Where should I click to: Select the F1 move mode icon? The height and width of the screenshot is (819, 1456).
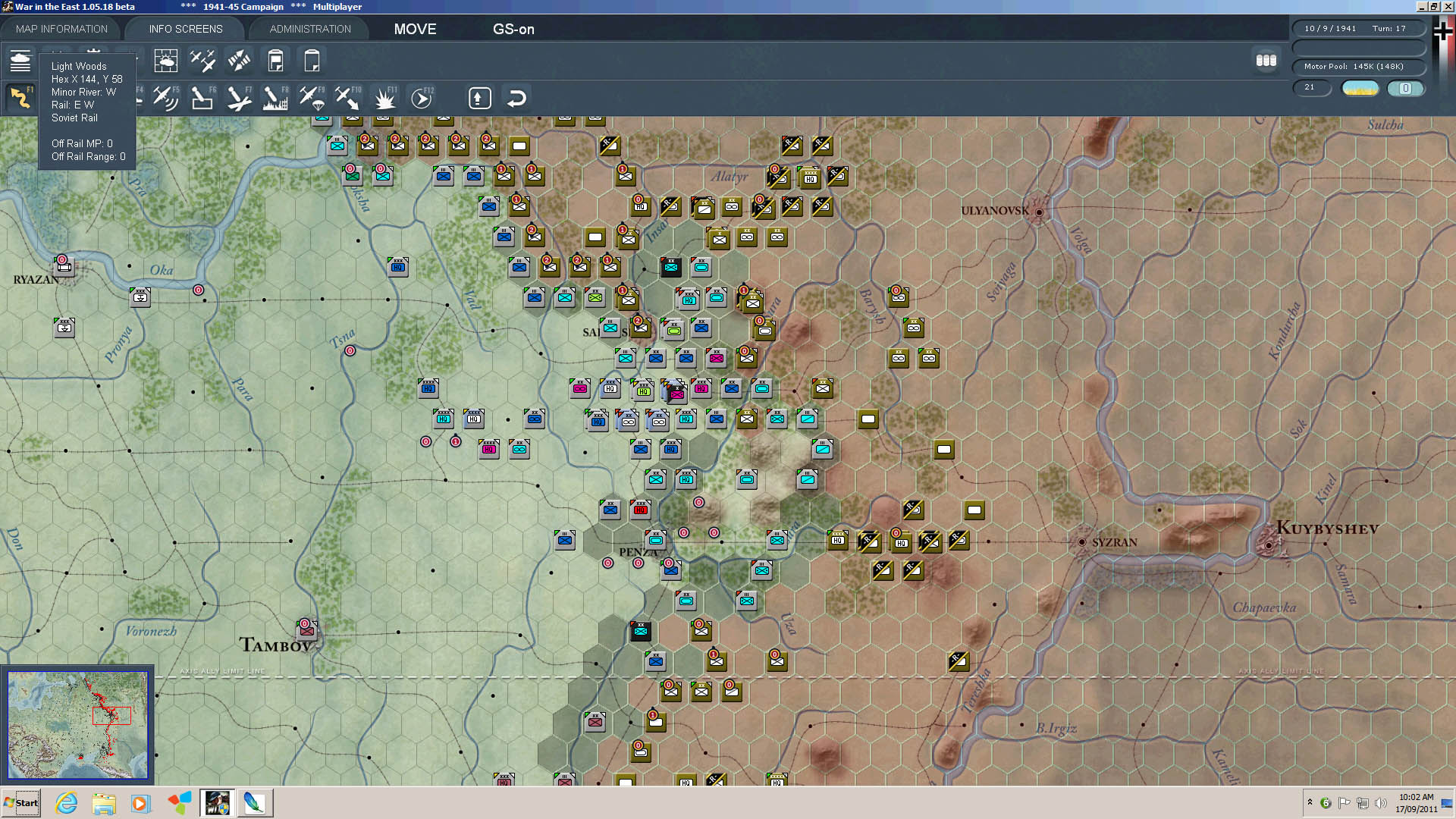[20, 98]
